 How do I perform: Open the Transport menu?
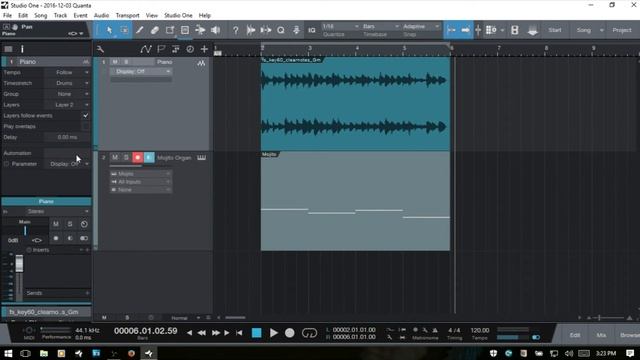127,16
